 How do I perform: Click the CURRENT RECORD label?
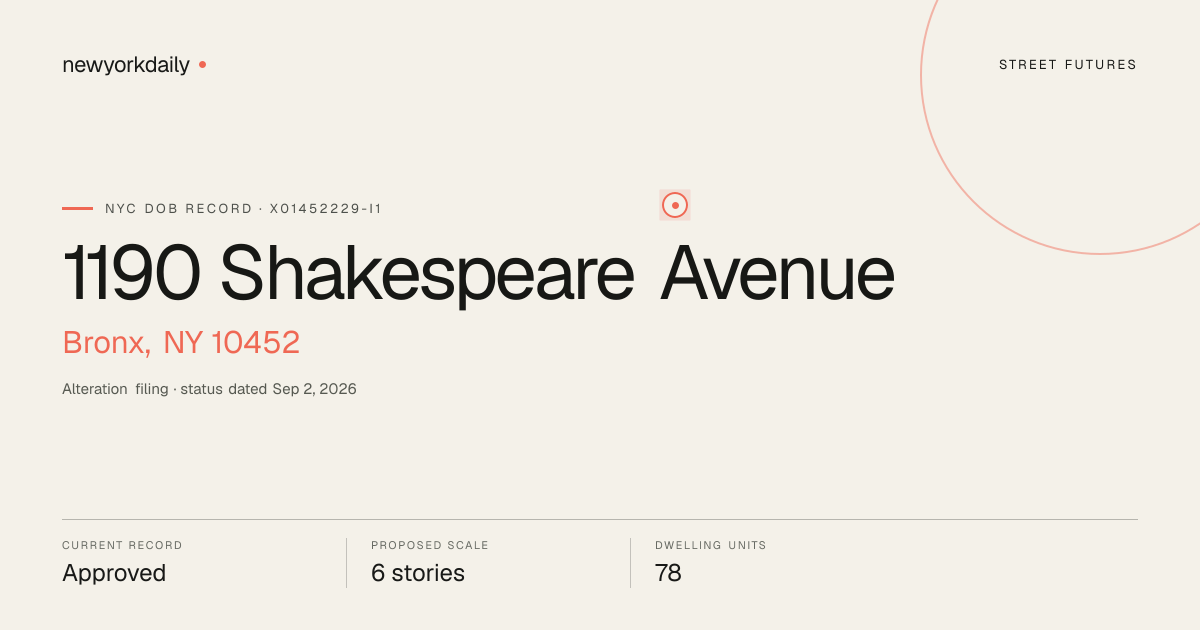click(122, 546)
